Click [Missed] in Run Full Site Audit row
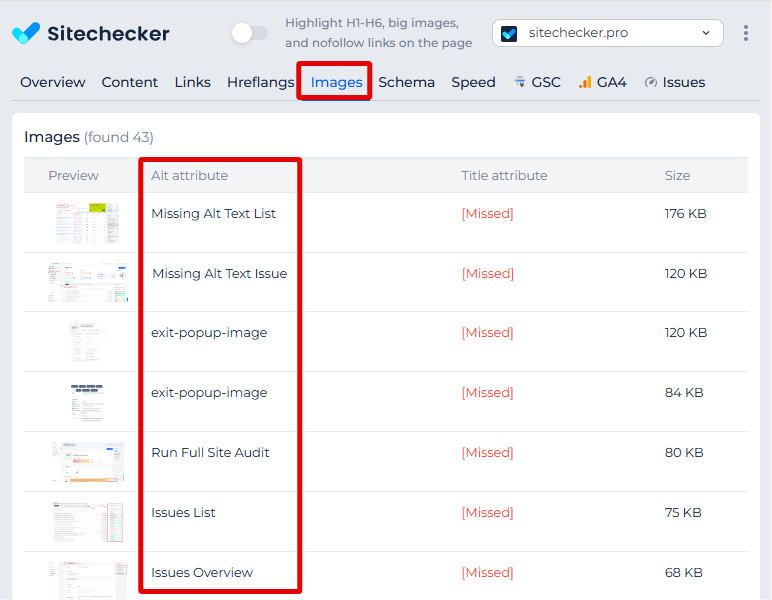 tap(487, 453)
